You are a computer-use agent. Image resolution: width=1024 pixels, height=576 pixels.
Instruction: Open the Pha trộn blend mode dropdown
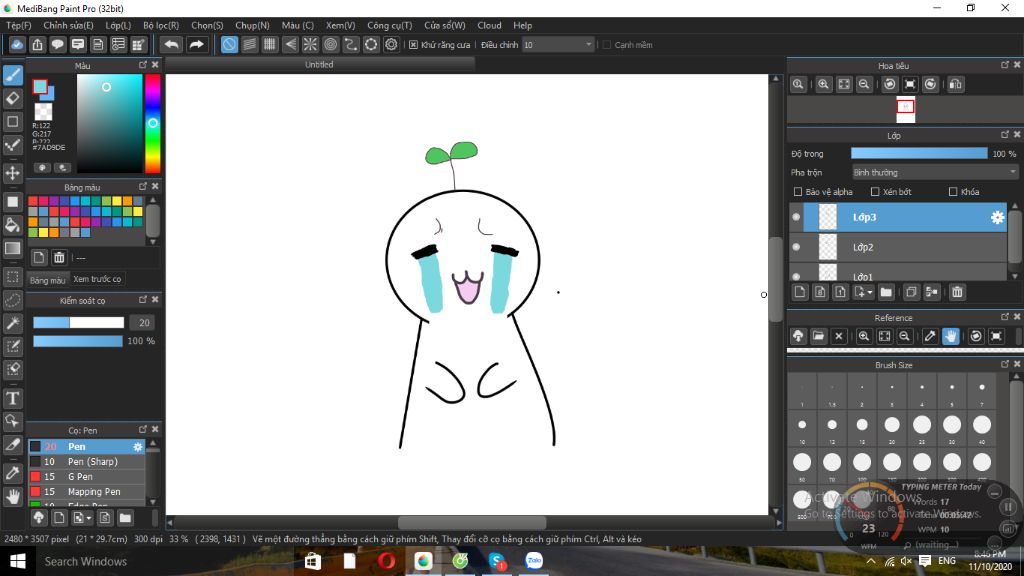tap(935, 172)
